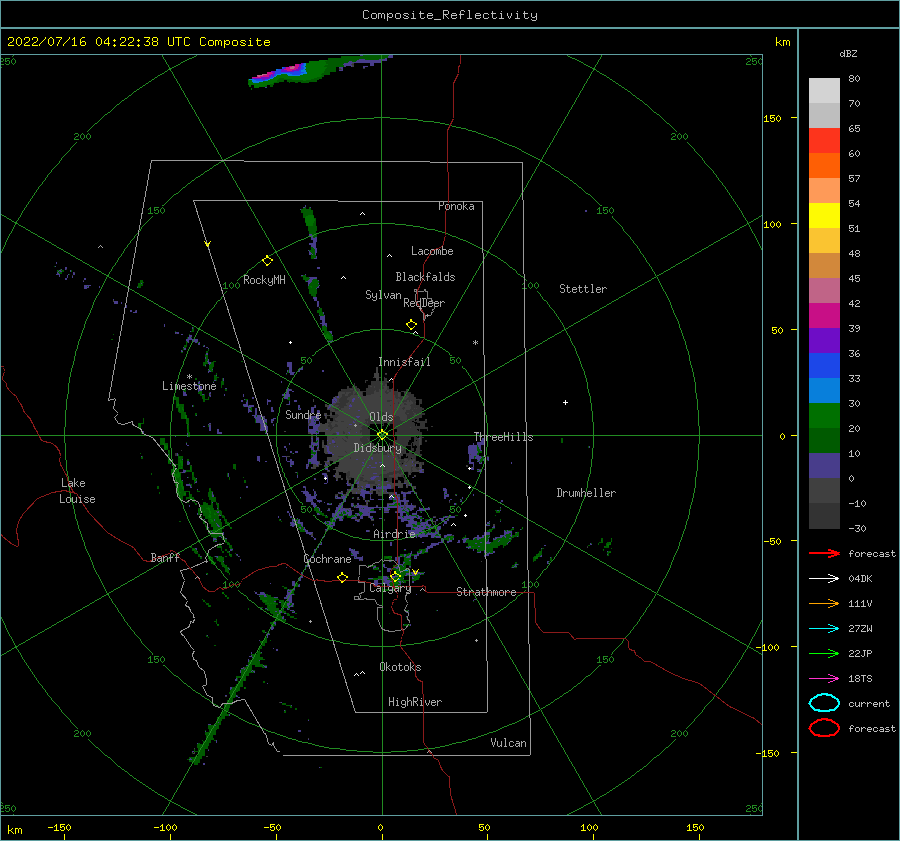The height and width of the screenshot is (841, 900).
Task: Click the yellow diamond marker below RedDeer
Action: [x=411, y=325]
